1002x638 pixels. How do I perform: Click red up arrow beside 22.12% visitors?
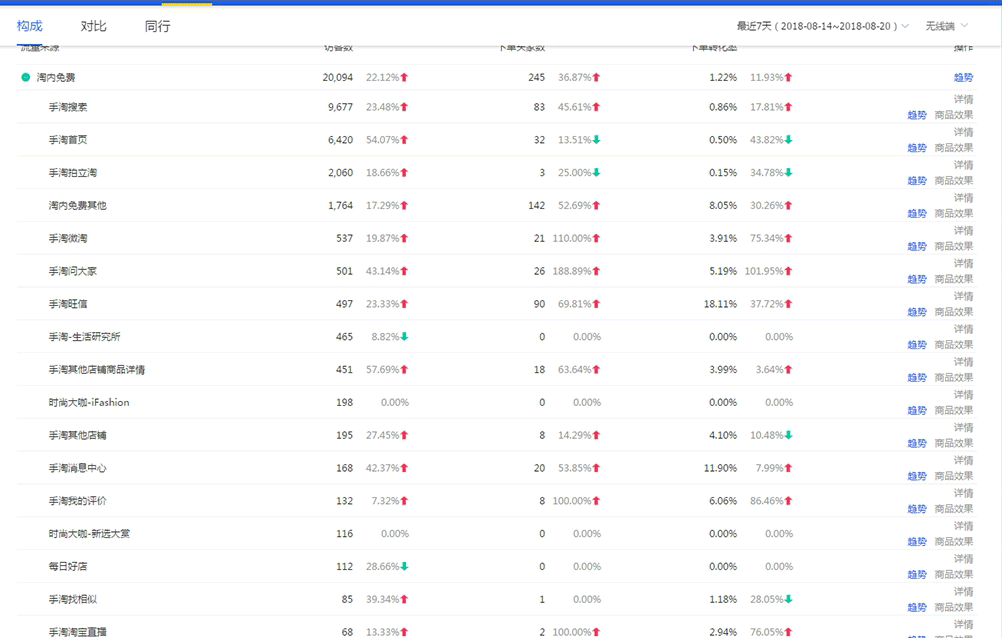[405, 77]
